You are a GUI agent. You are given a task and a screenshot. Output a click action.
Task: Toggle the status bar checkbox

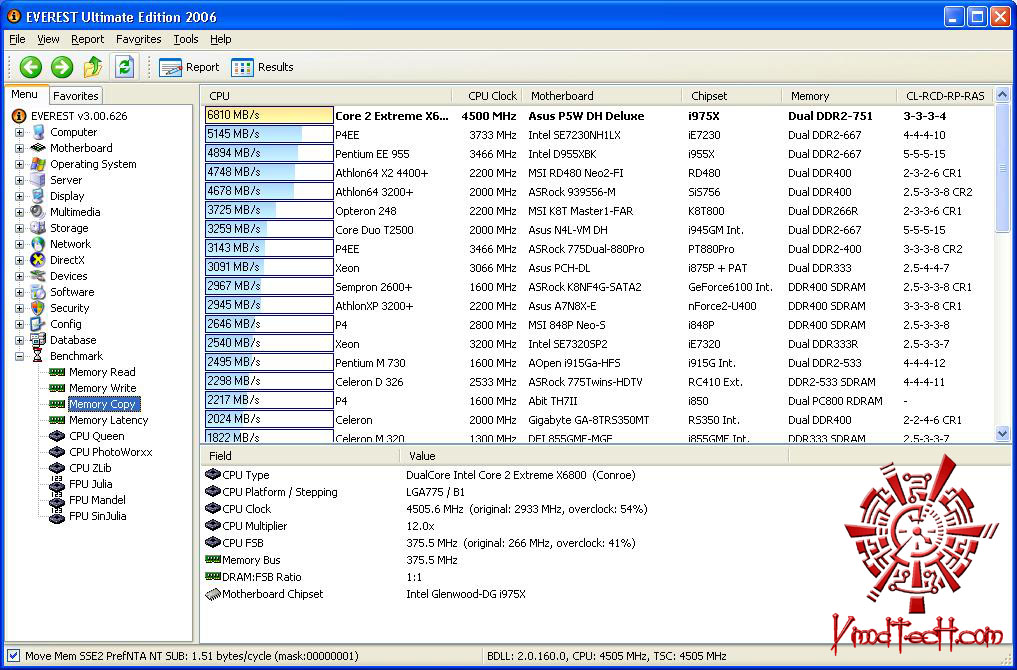[14, 656]
